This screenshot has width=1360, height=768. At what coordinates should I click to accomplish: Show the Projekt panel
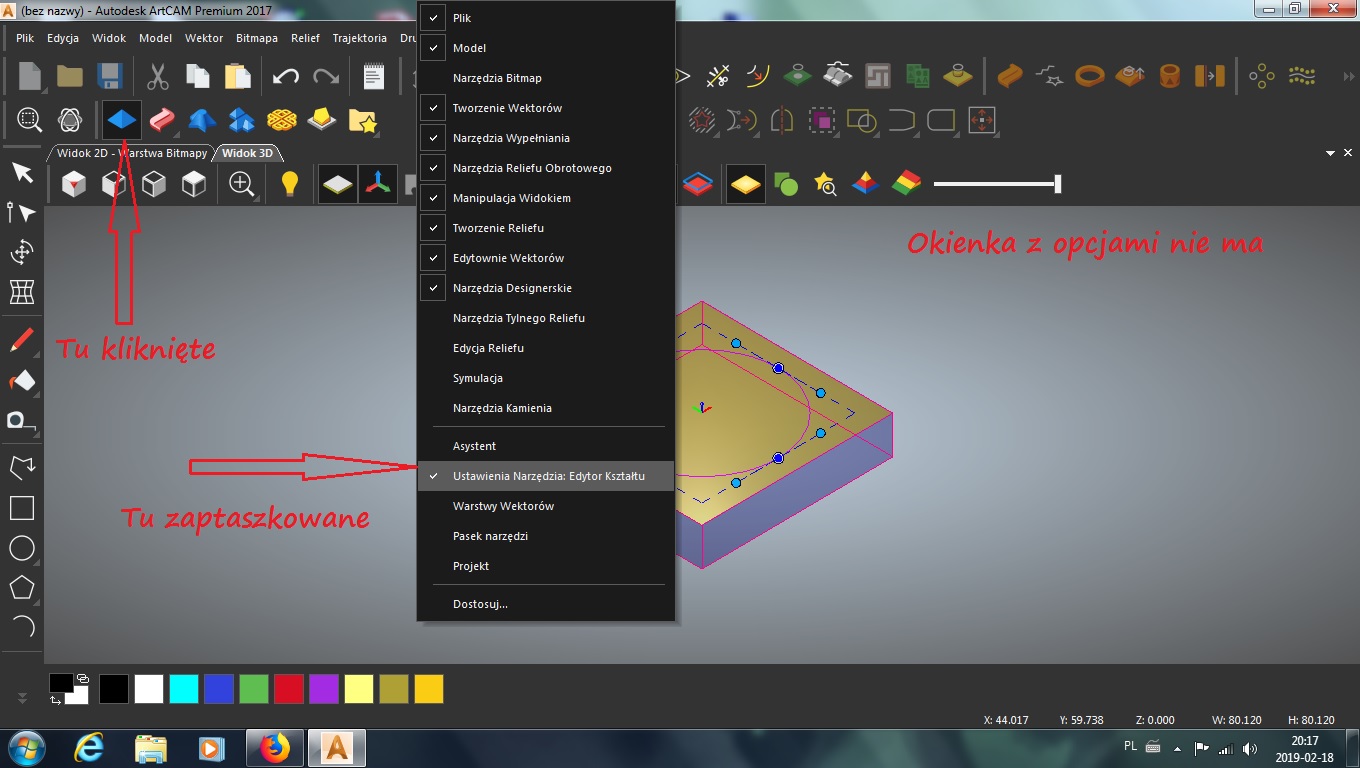(x=546, y=566)
